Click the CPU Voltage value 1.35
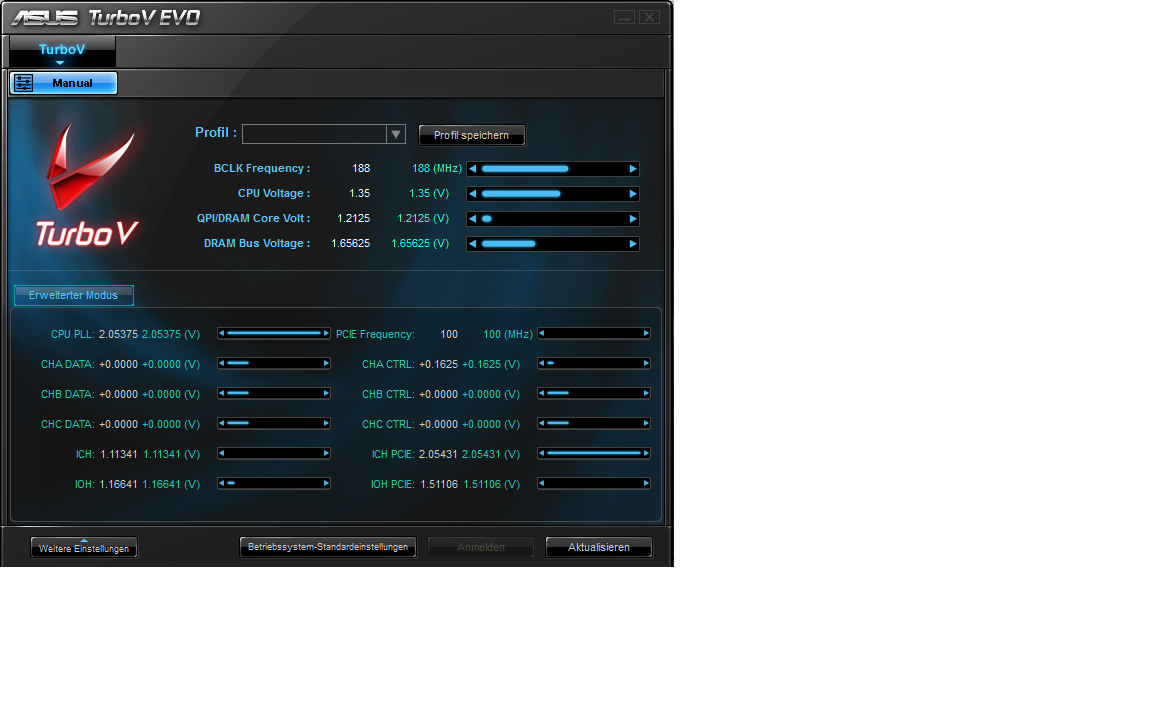The height and width of the screenshot is (720, 1152). coord(359,193)
